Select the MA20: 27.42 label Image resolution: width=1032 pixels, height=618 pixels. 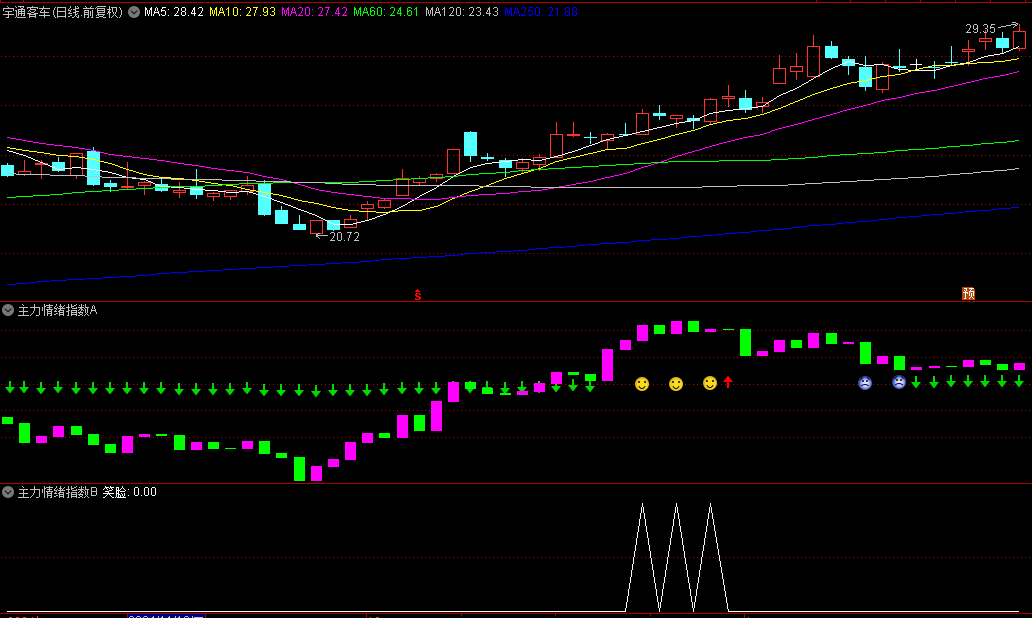tap(314, 12)
